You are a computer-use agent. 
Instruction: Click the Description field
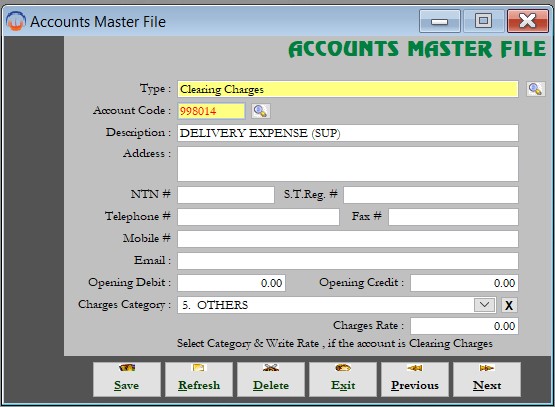tap(348, 133)
